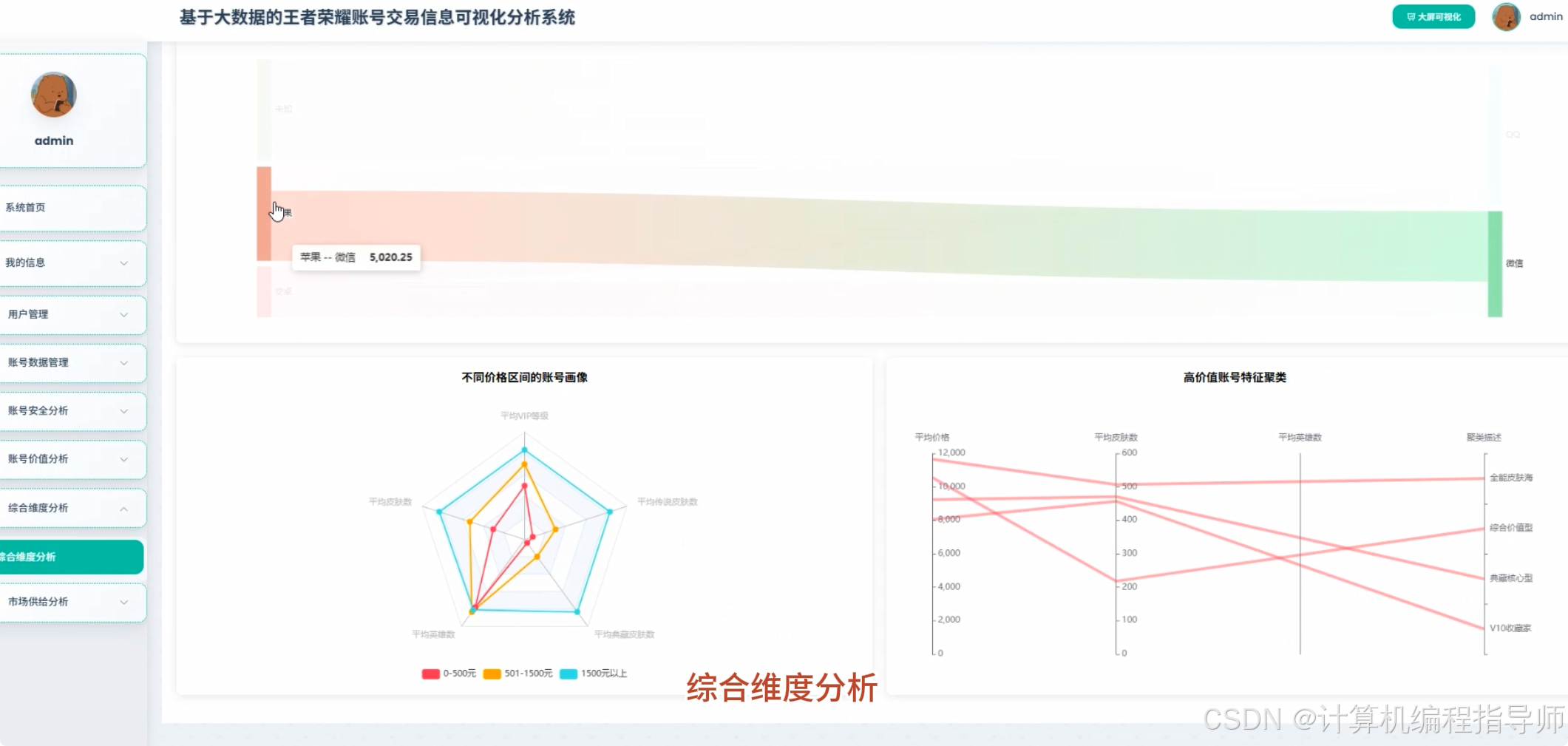Screen dimensions: 1568x746
Task: Toggle the 501-1500元 legend series off
Action: tap(517, 674)
